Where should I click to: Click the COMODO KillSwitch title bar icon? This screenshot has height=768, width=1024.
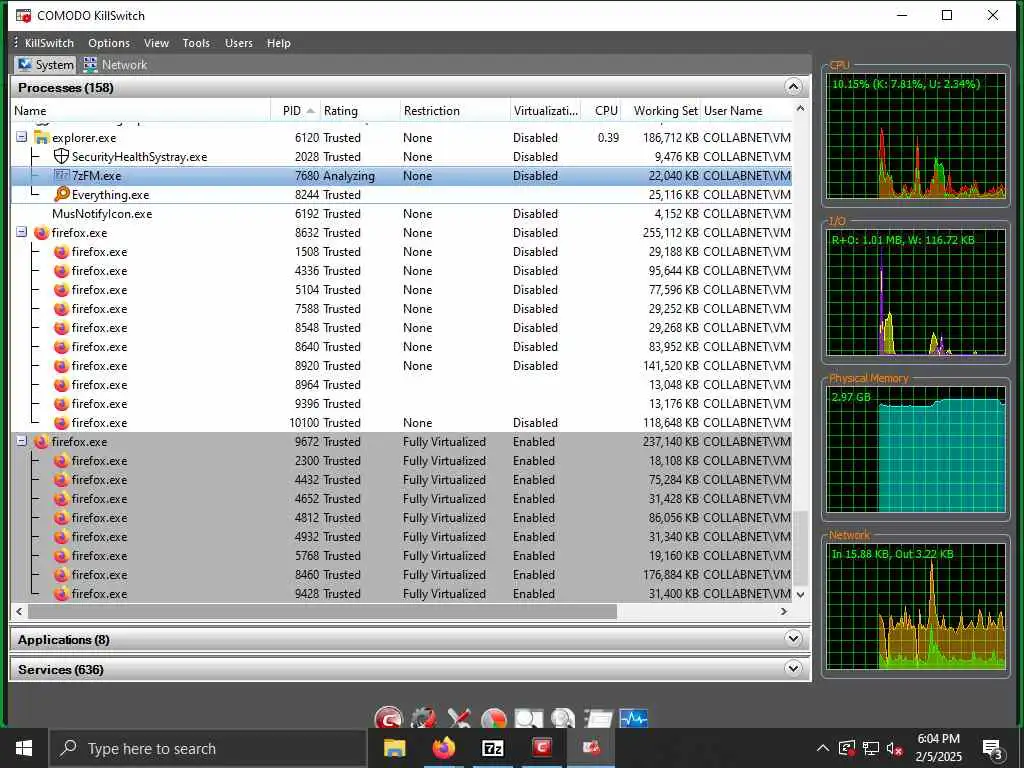tap(24, 15)
